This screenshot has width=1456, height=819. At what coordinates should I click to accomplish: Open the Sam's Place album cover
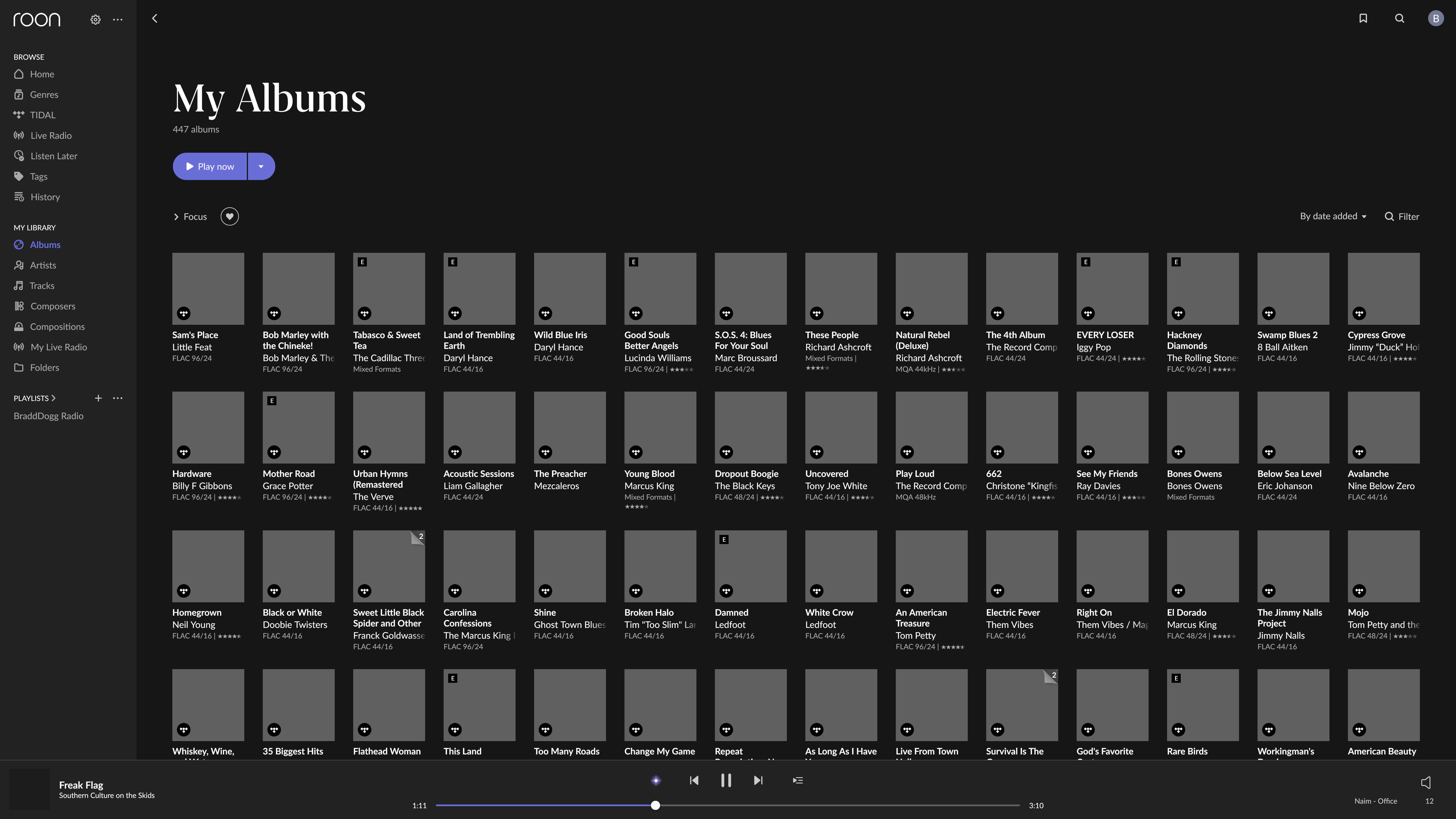[208, 289]
